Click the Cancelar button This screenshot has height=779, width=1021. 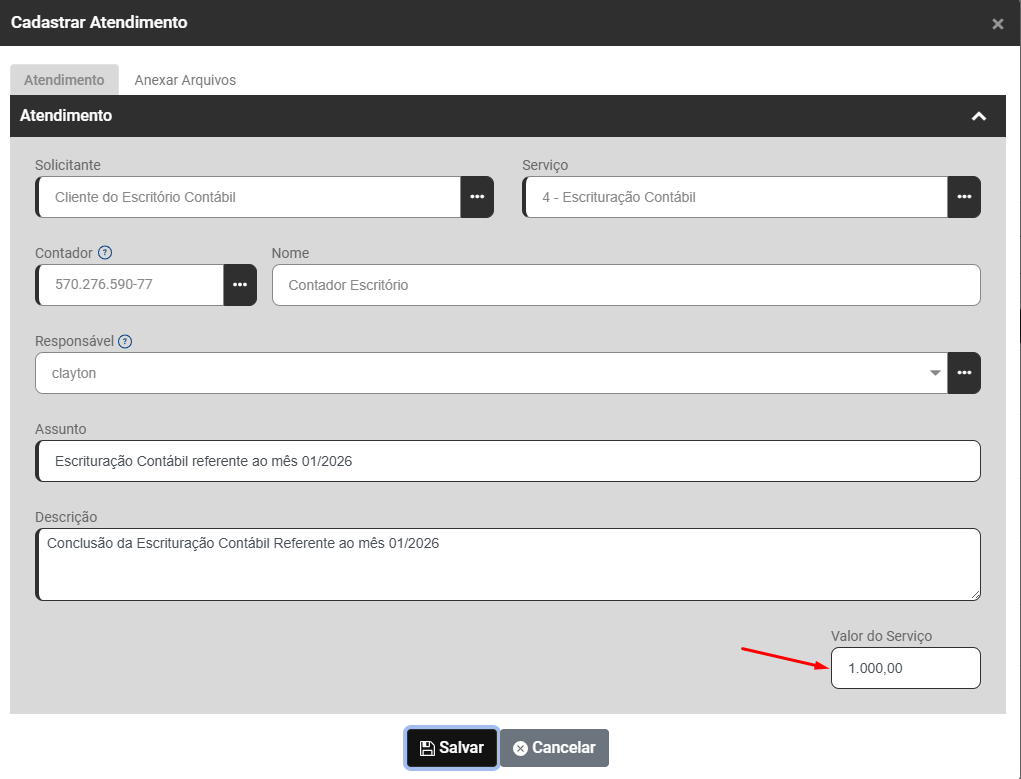[554, 748]
